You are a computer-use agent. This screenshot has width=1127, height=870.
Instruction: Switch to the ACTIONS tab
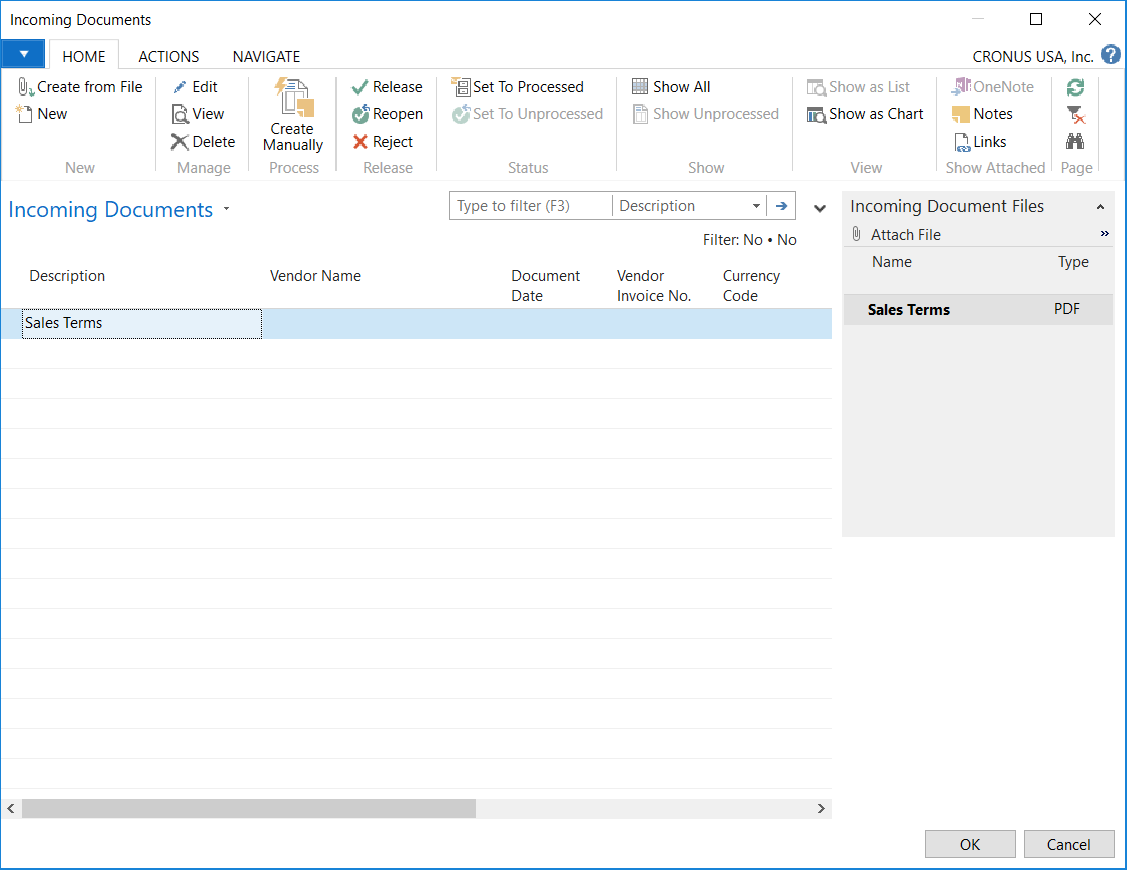(x=168, y=57)
